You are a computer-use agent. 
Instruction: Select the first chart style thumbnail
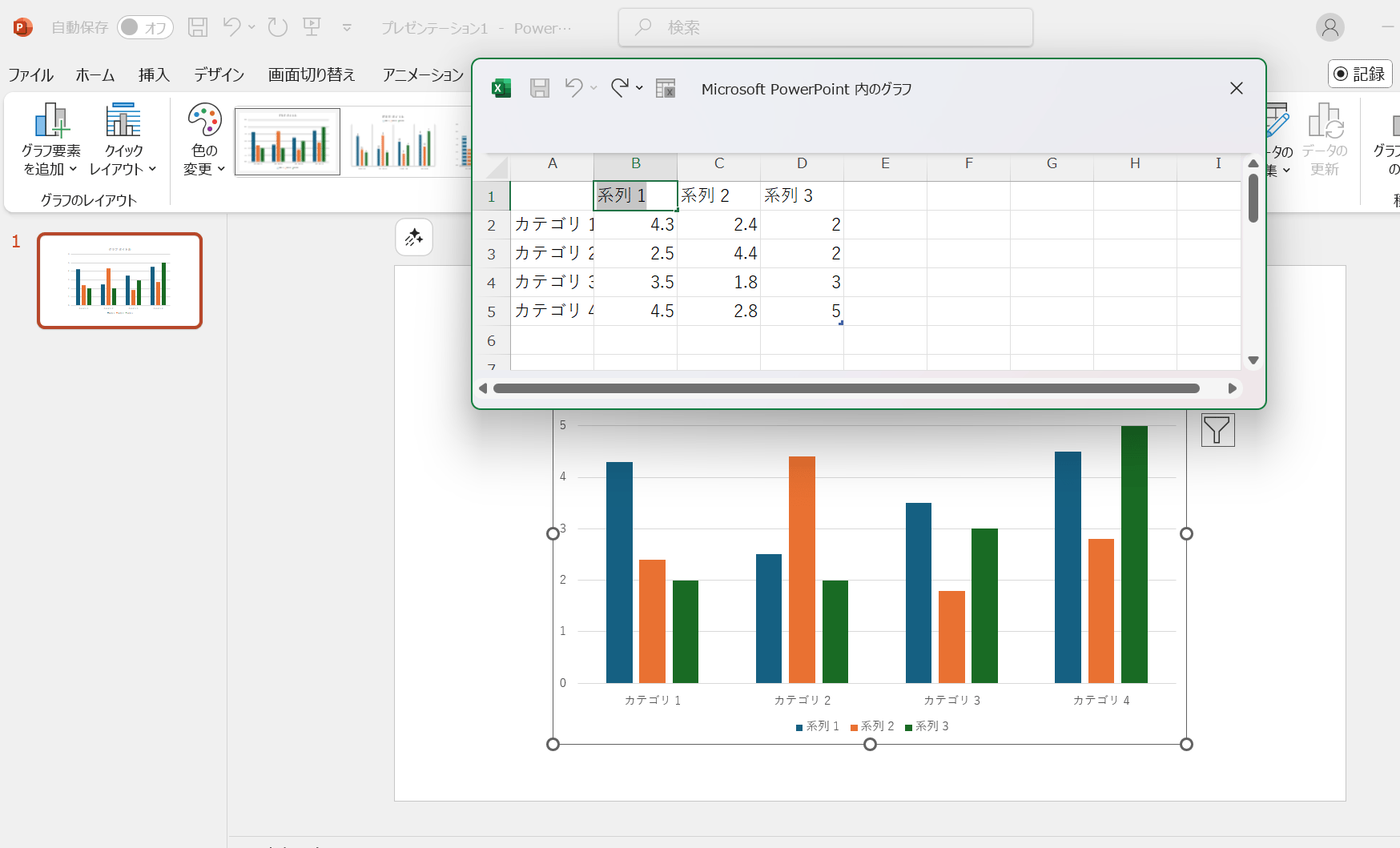288,142
